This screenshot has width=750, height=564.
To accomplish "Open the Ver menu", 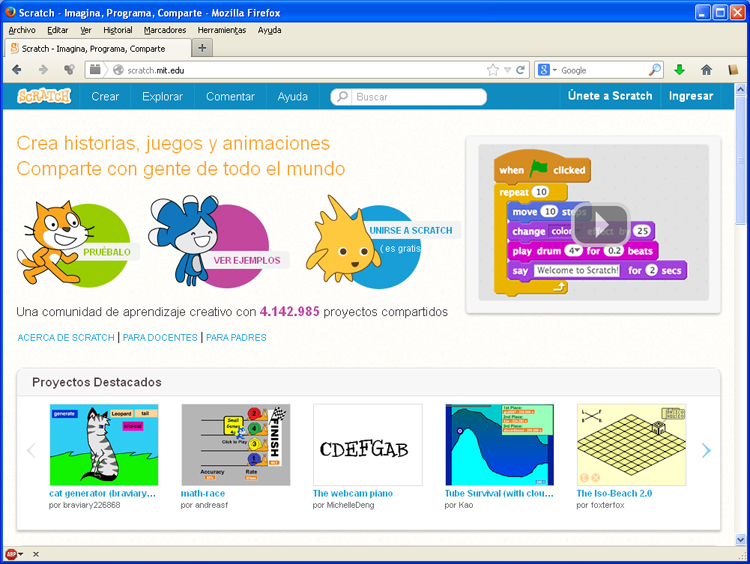I will (86, 30).
